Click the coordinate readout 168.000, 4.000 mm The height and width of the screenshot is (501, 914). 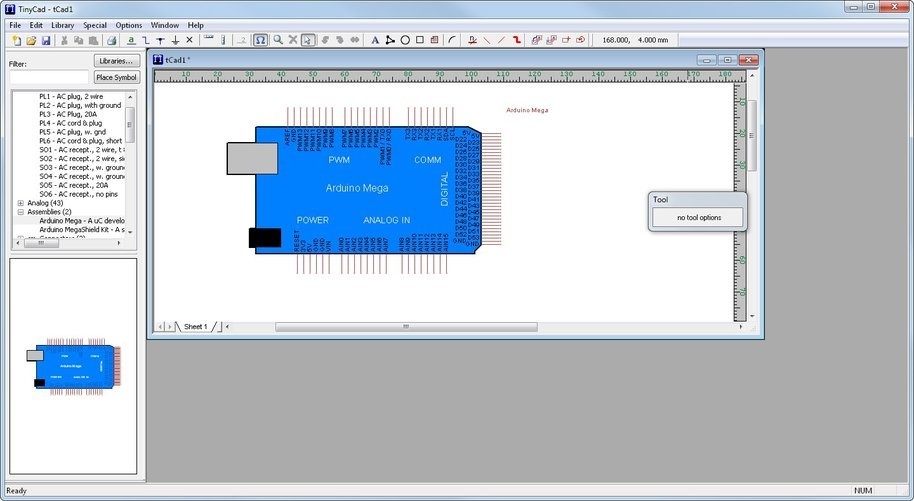pyautogui.click(x=635, y=40)
